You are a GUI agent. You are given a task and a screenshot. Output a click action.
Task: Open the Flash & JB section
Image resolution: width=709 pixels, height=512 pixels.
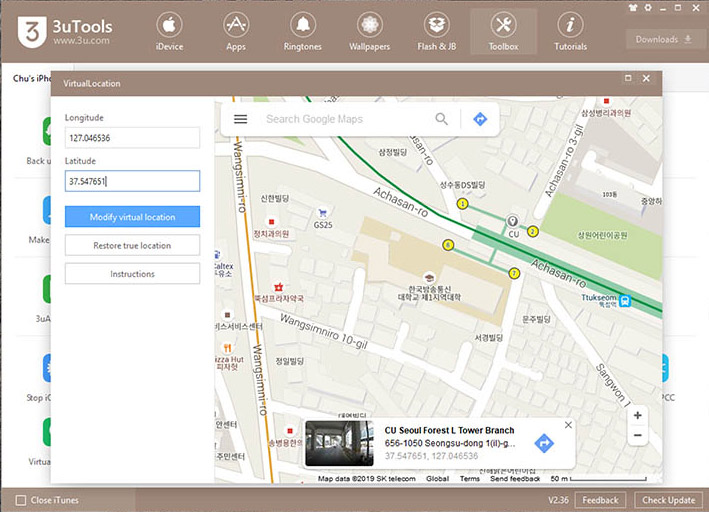tap(436, 32)
